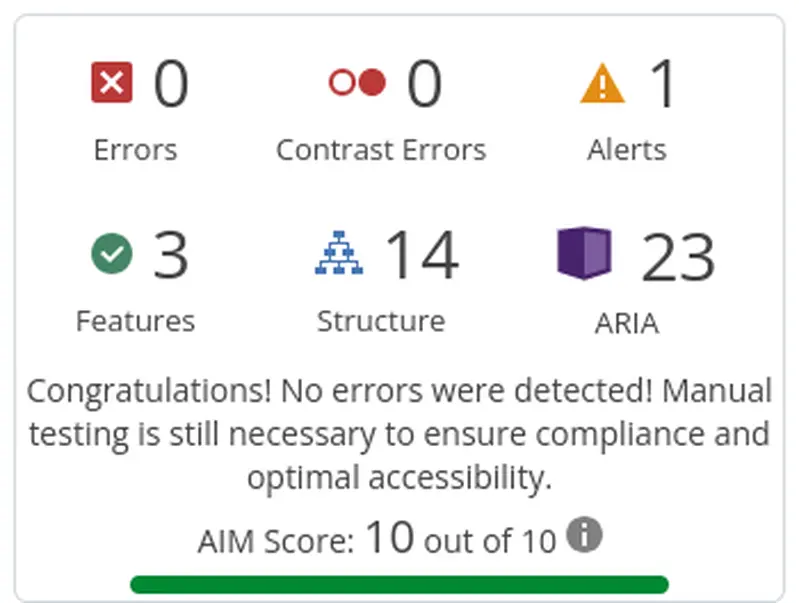Select the Alerts count of 1
799x603 pixels.
point(664,83)
